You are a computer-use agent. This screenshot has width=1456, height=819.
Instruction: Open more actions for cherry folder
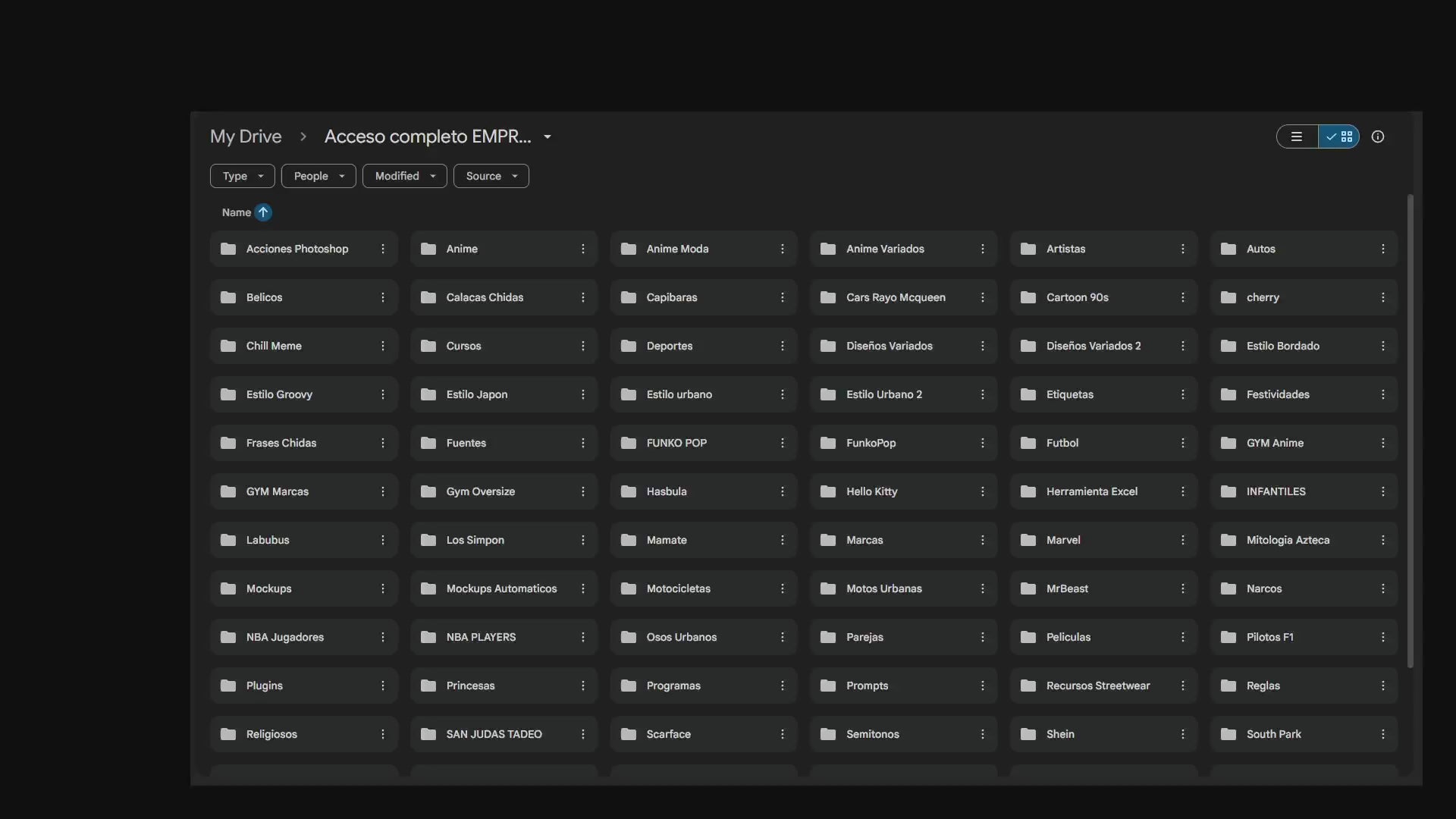1383,297
